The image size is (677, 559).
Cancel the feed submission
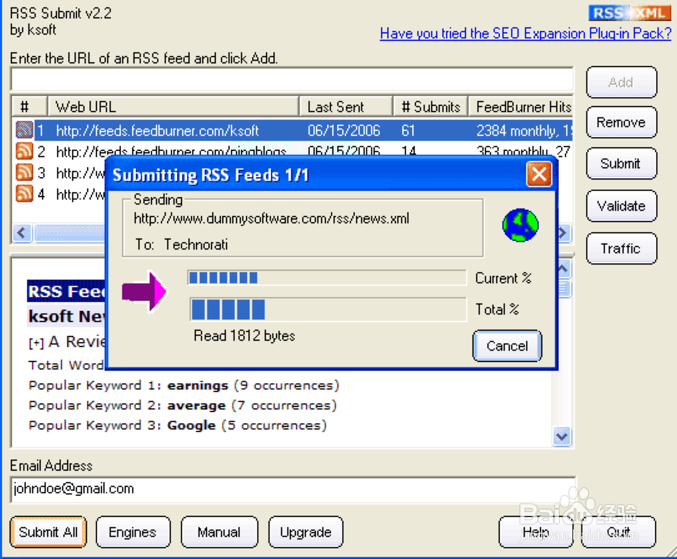[x=507, y=346]
